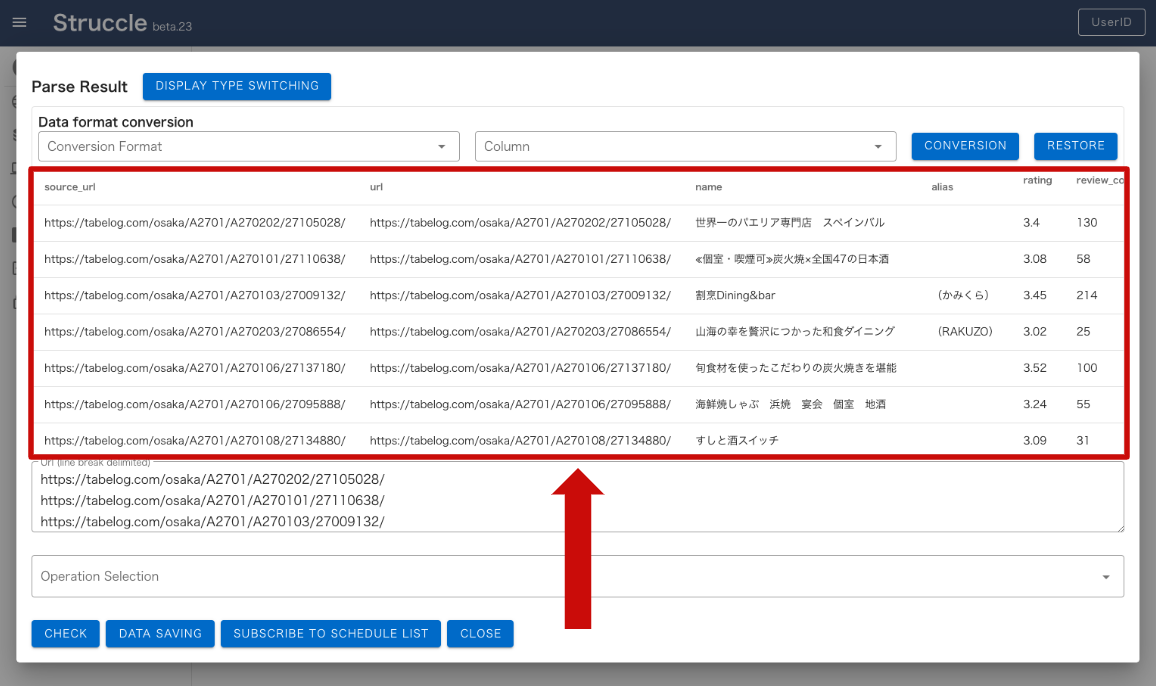This screenshot has width=1156, height=686.
Task: Click the rating column header
Action: [1037, 180]
